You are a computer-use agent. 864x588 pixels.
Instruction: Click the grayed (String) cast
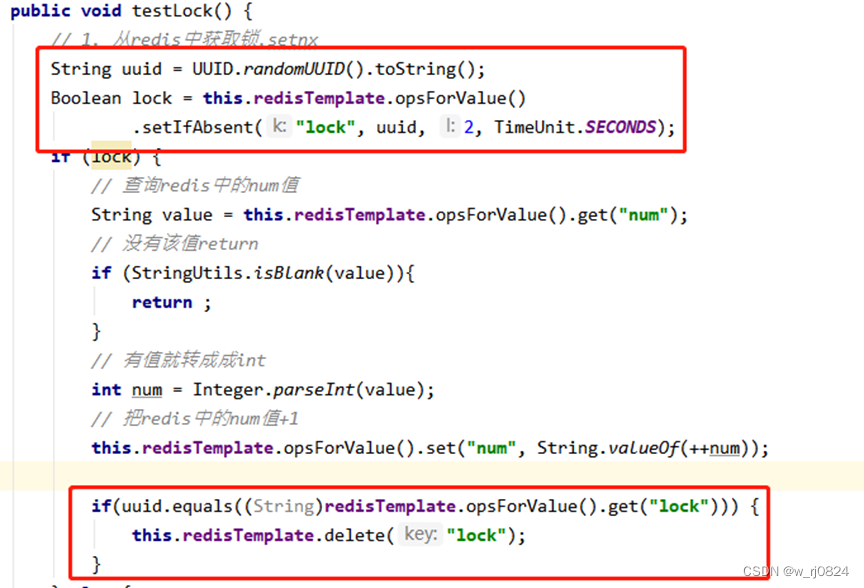coord(284,506)
